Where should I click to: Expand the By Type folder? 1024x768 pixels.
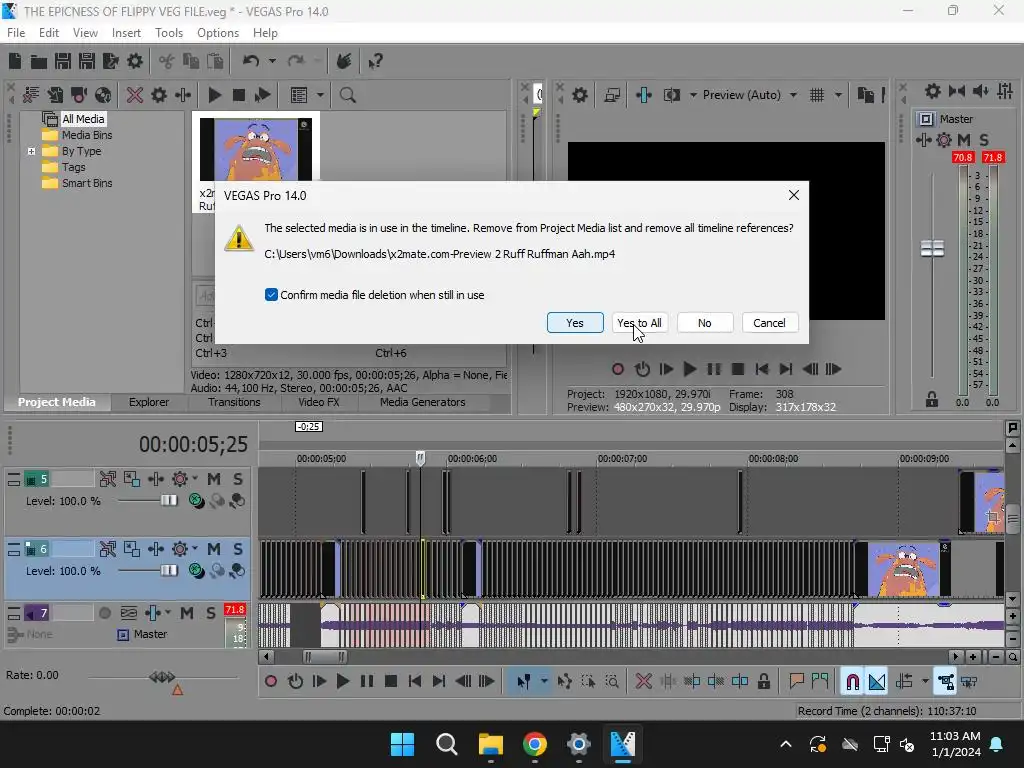(x=31, y=151)
